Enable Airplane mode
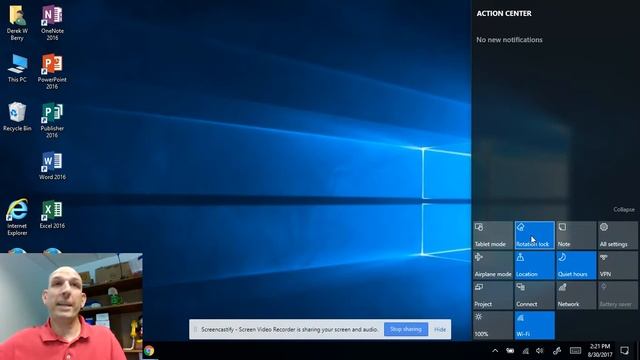 (493, 265)
